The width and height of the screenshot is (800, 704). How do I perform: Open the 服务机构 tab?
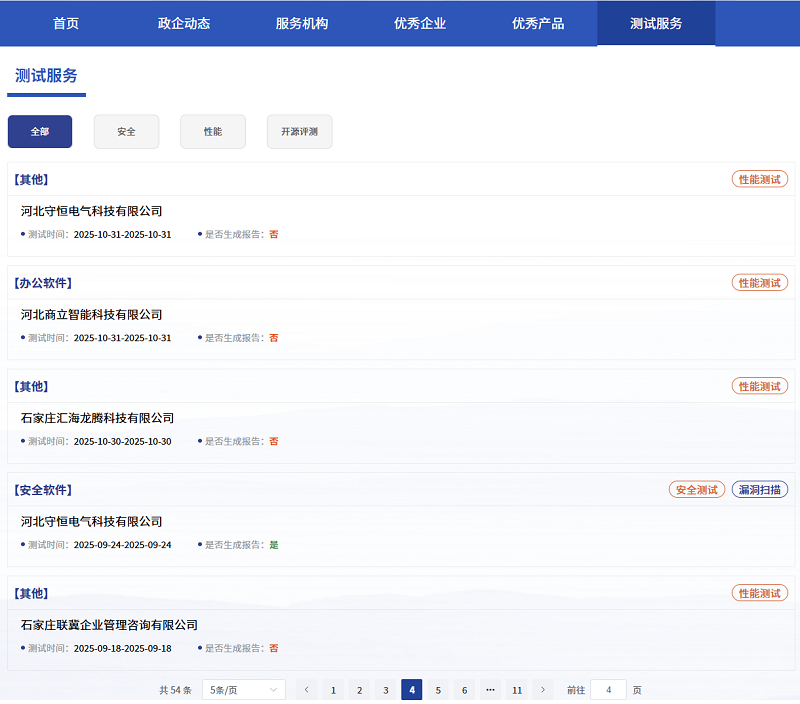(301, 22)
